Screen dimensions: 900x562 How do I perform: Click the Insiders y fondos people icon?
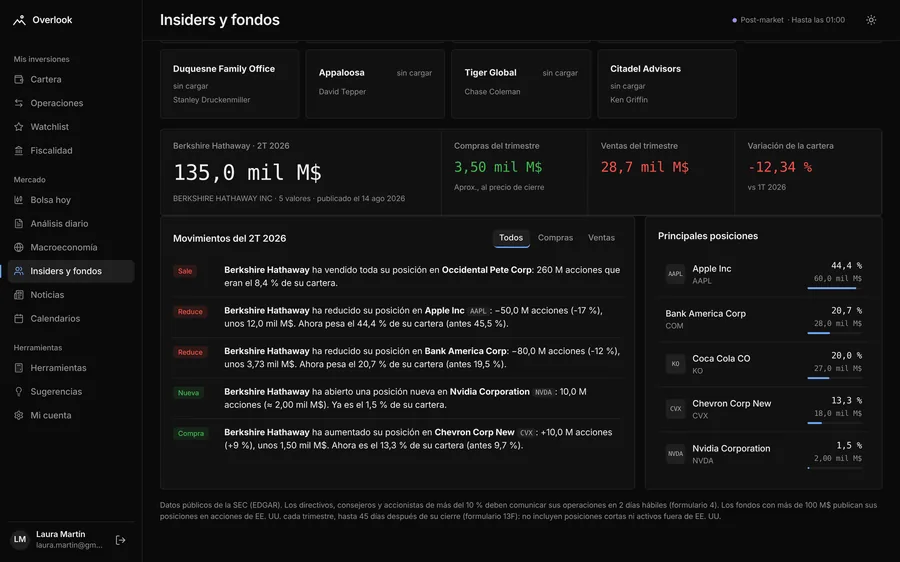pos(19,271)
